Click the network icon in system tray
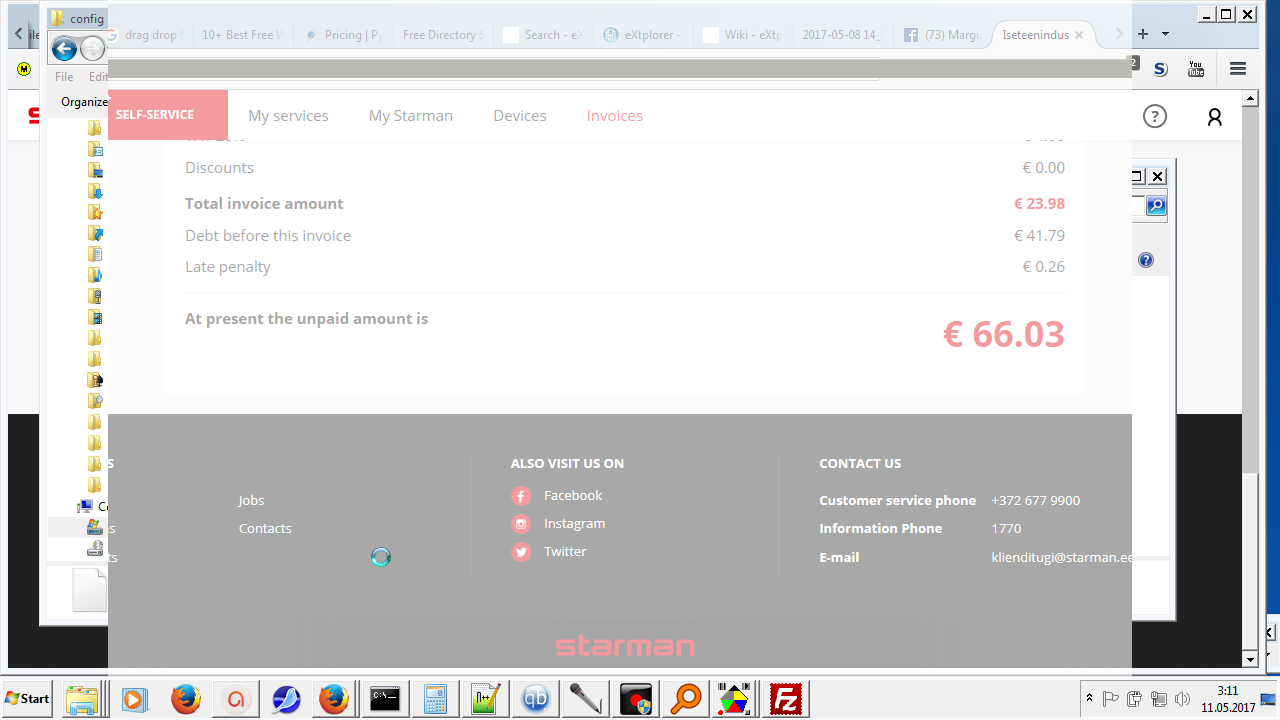The height and width of the screenshot is (720, 1280). coord(1159,699)
